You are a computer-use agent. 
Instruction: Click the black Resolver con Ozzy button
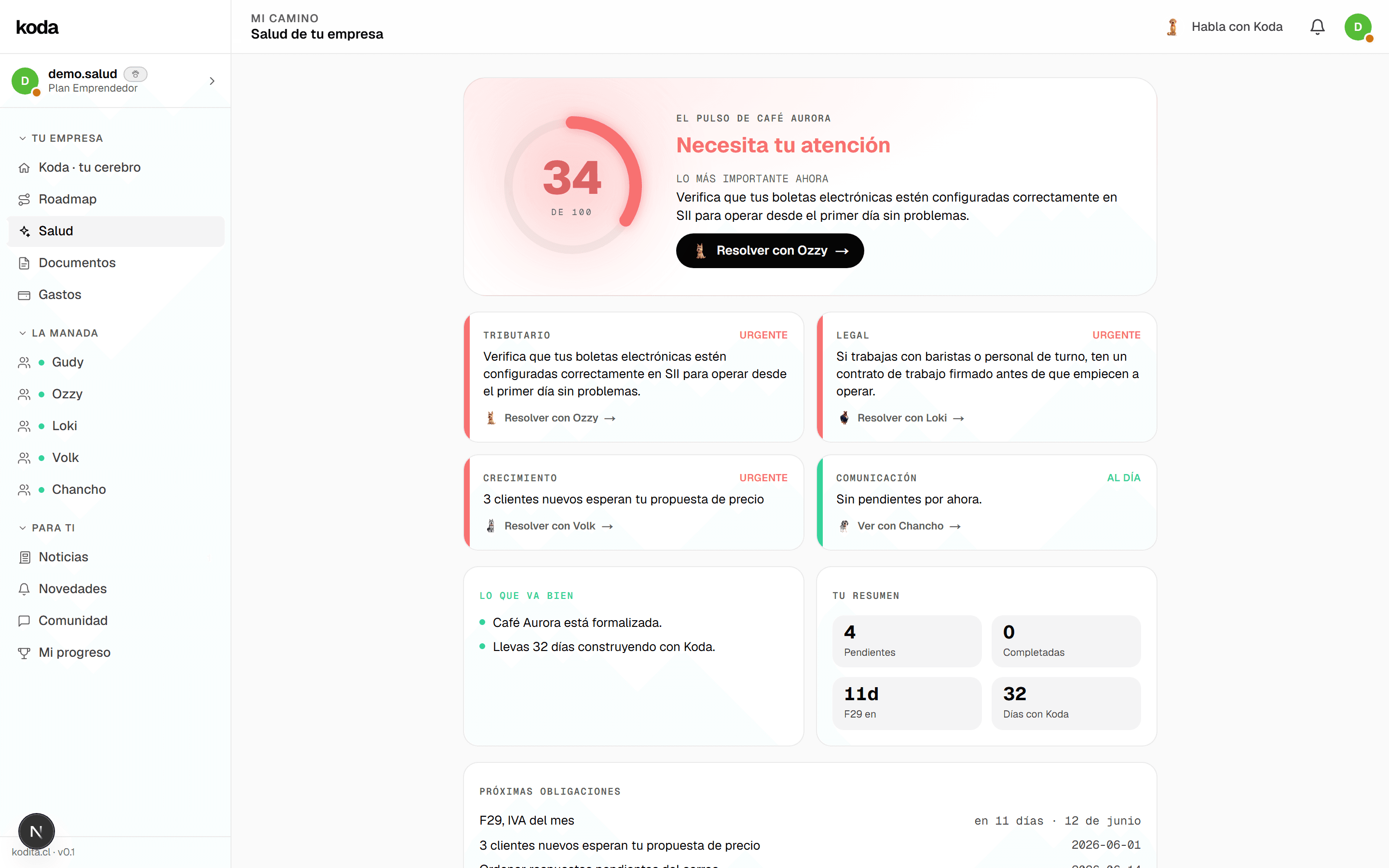tap(770, 251)
